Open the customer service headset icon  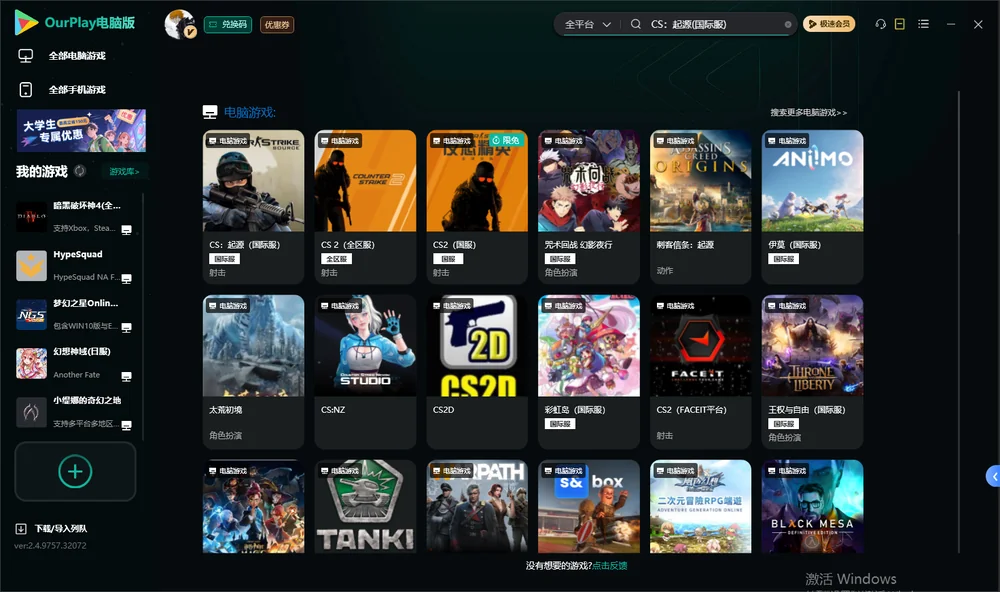point(881,24)
